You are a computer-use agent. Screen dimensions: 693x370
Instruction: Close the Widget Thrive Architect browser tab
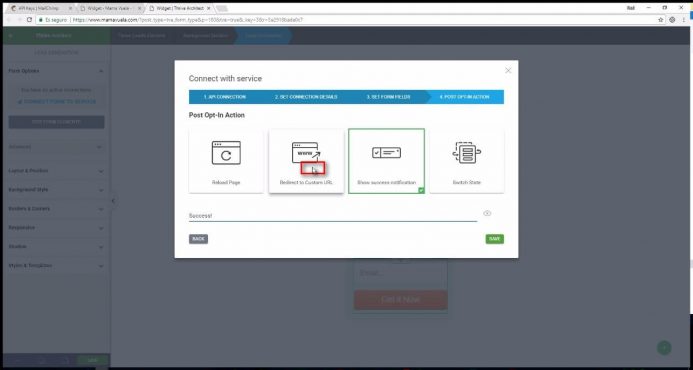208,8
